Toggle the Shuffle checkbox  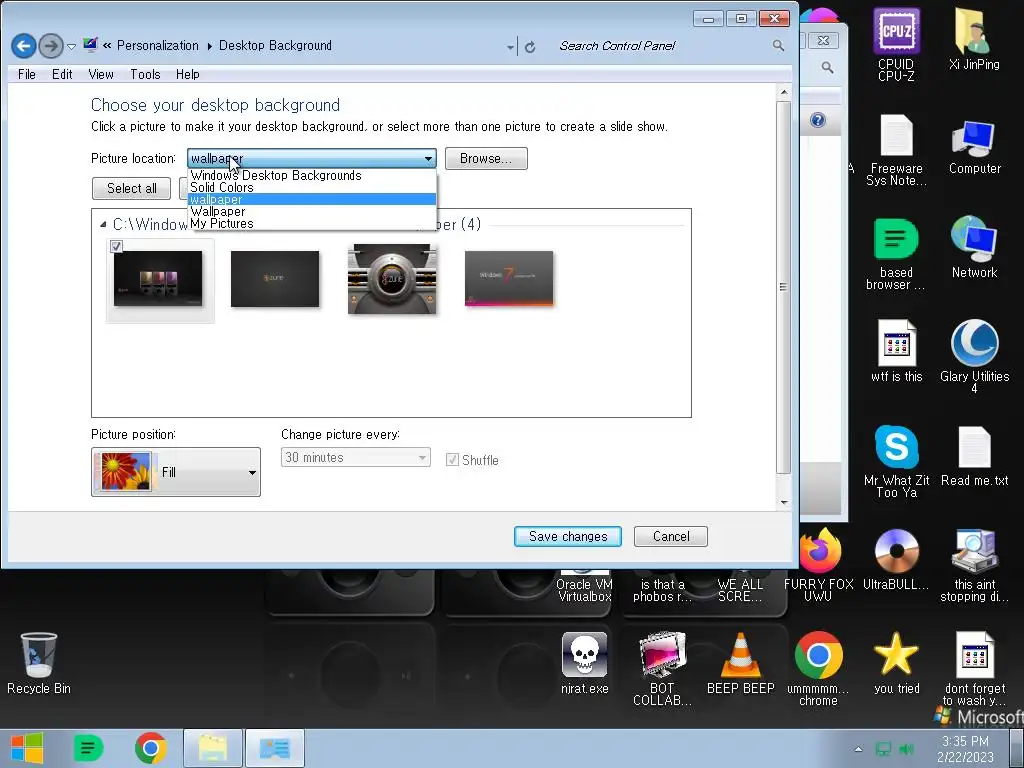coord(452,460)
